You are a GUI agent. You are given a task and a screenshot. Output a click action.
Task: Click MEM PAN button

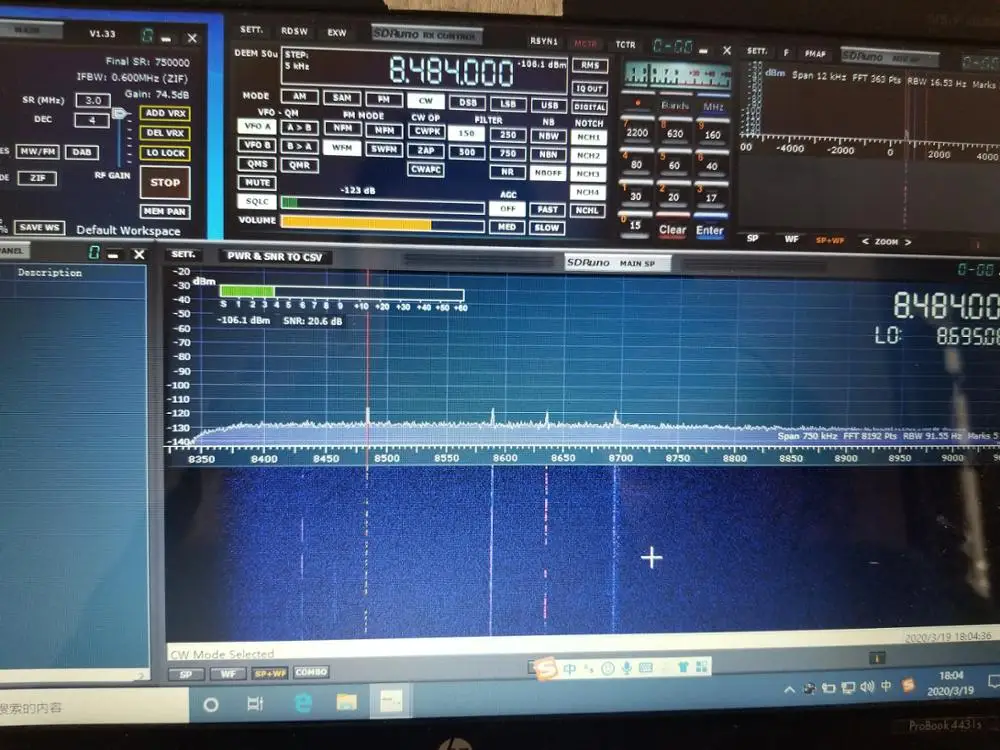(x=165, y=211)
